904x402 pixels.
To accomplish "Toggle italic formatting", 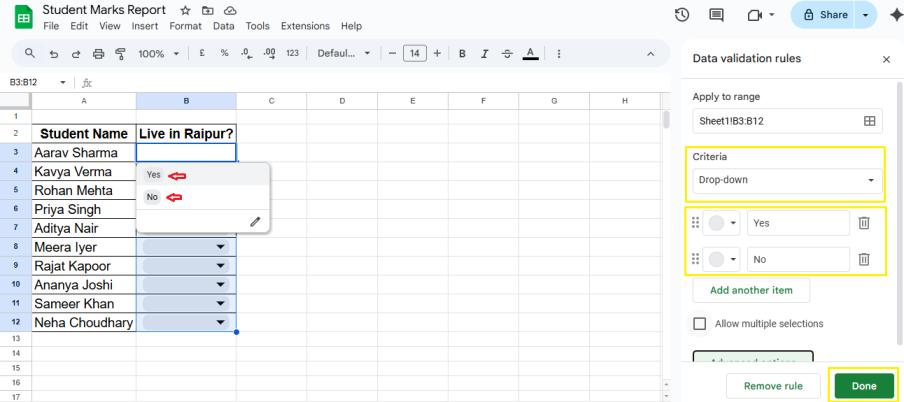I will point(485,54).
